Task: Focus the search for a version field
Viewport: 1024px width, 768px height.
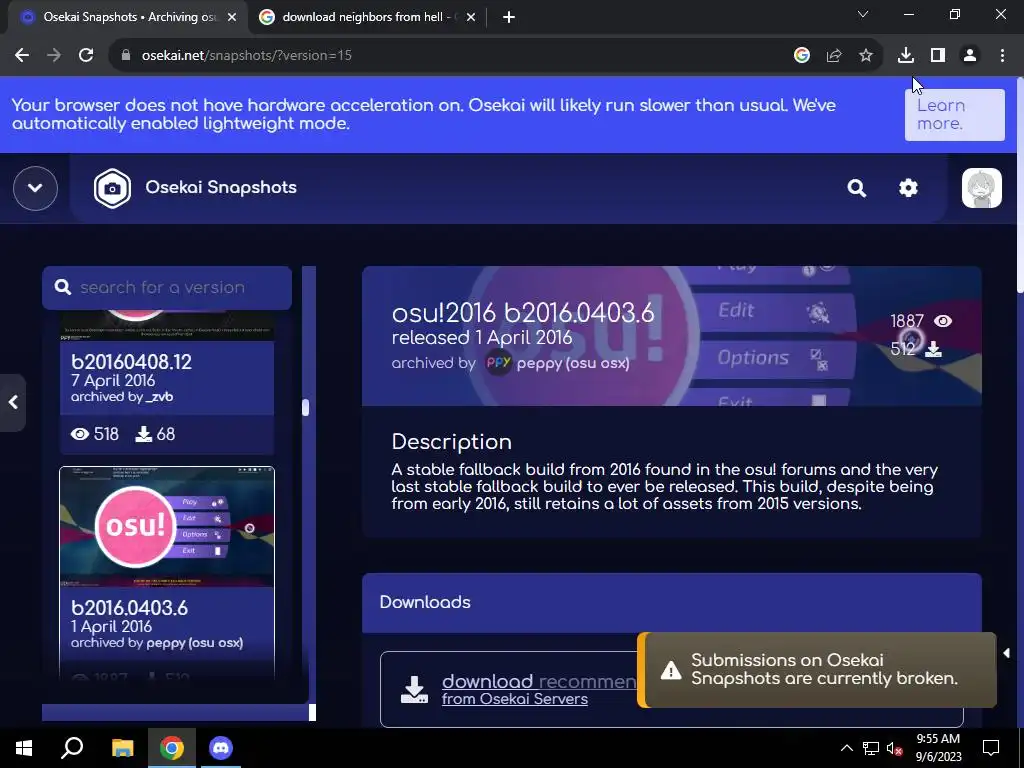Action: point(167,287)
